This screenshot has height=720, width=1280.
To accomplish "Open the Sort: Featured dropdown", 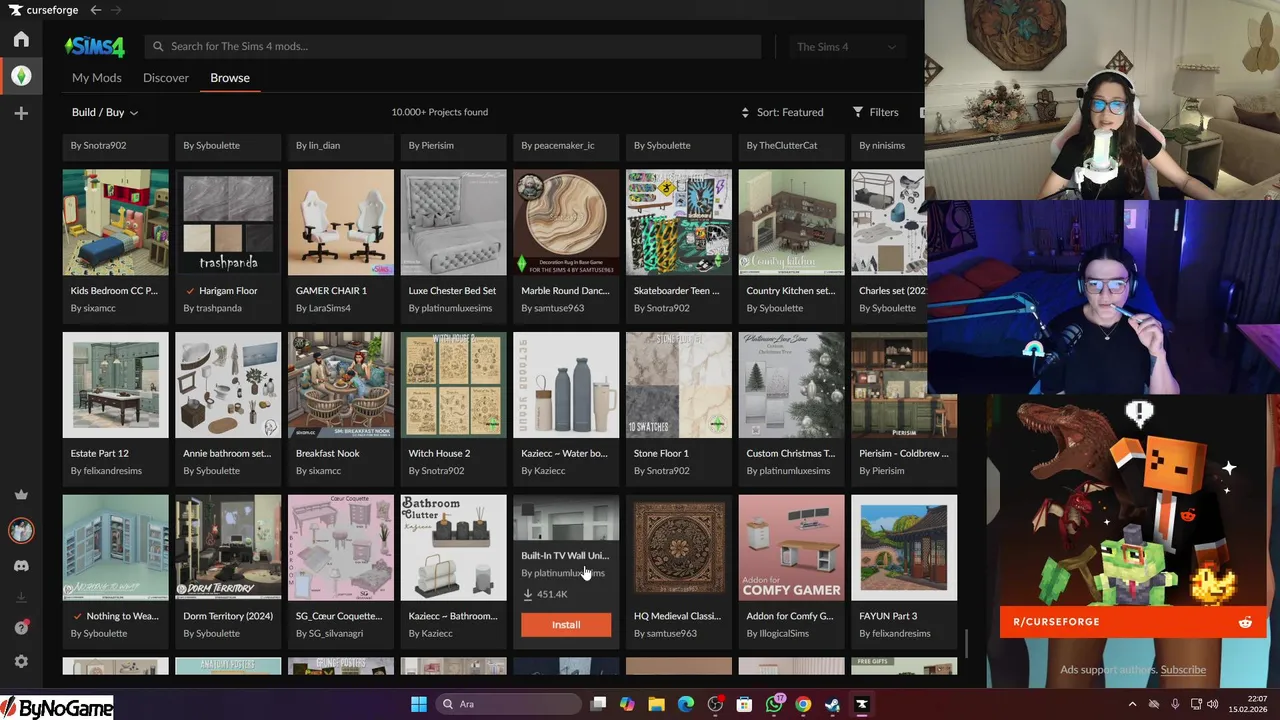I will (x=782, y=112).
